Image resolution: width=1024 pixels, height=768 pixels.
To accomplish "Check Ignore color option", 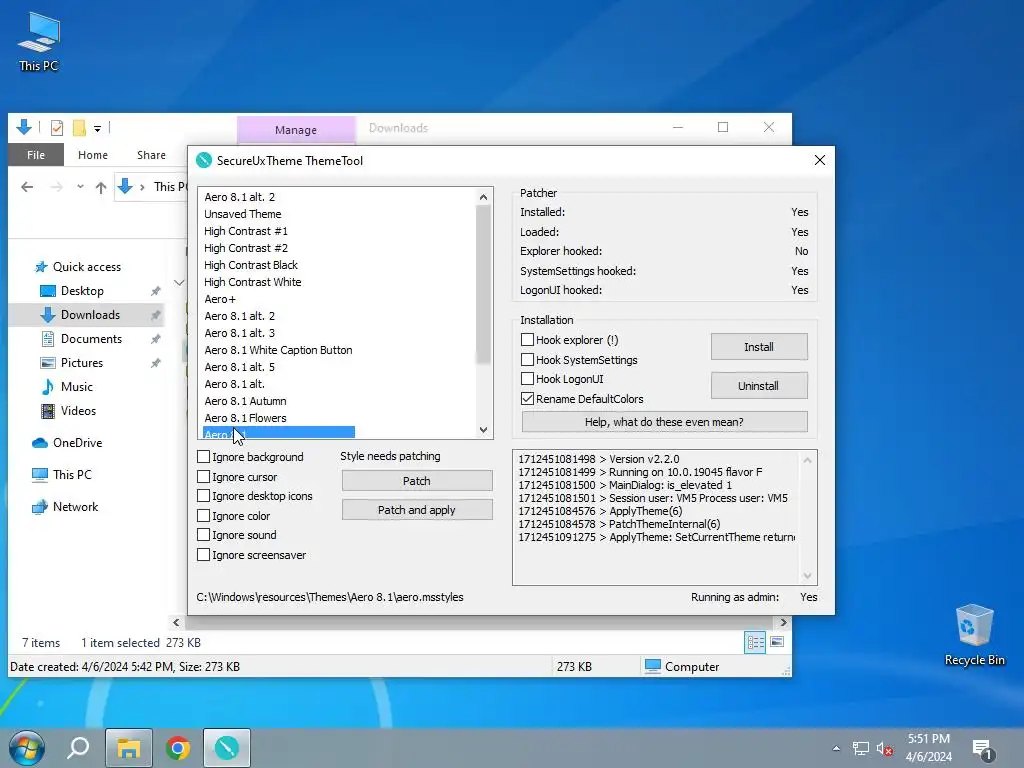I will [204, 515].
